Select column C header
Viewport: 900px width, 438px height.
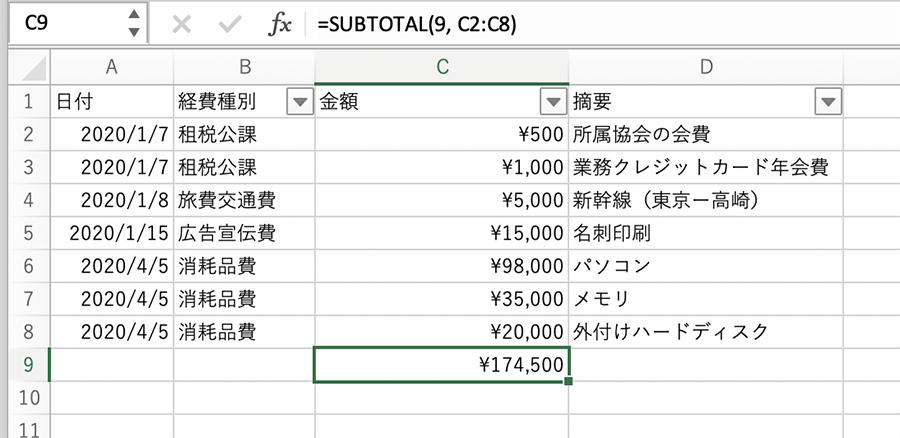[441, 68]
